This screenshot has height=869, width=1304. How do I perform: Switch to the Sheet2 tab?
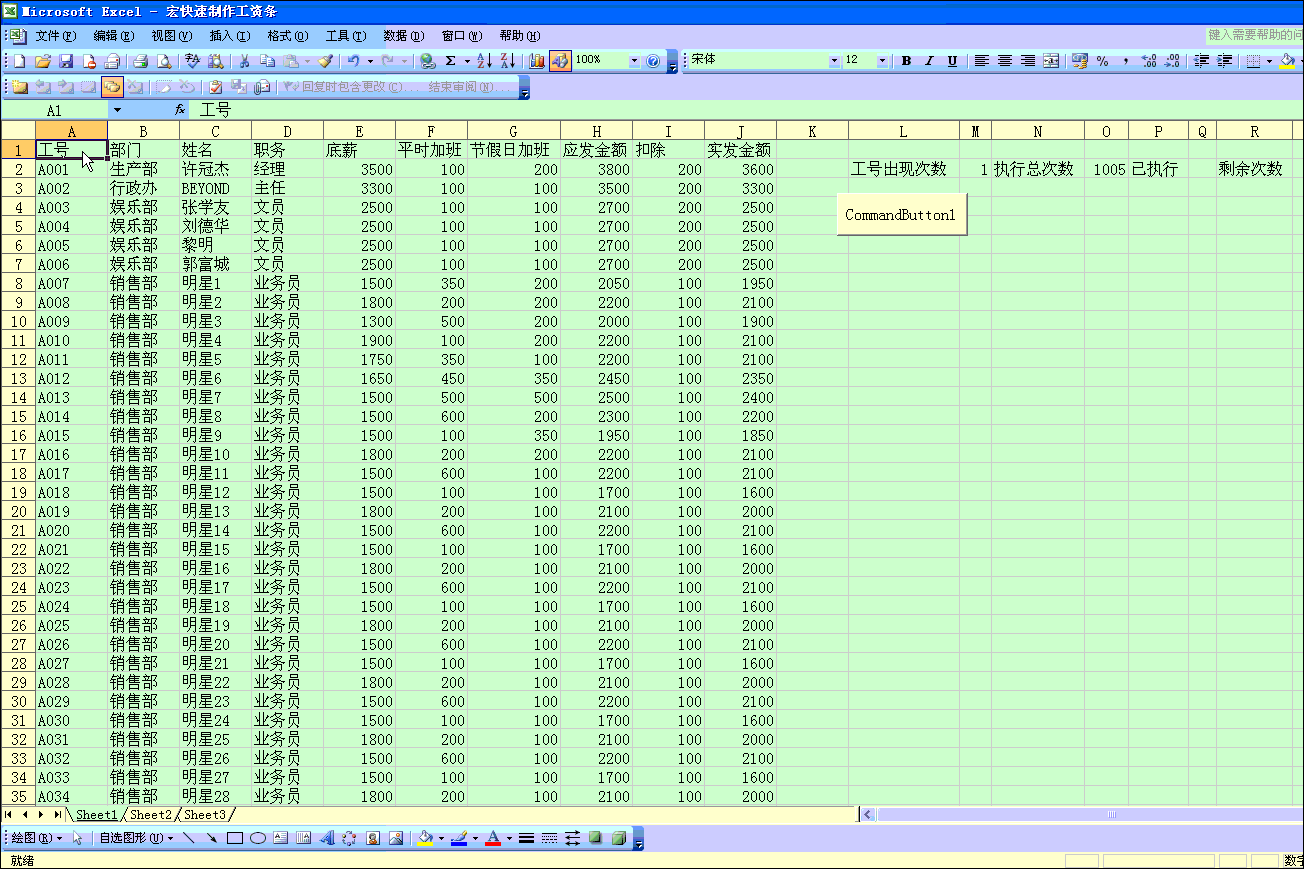pos(151,815)
